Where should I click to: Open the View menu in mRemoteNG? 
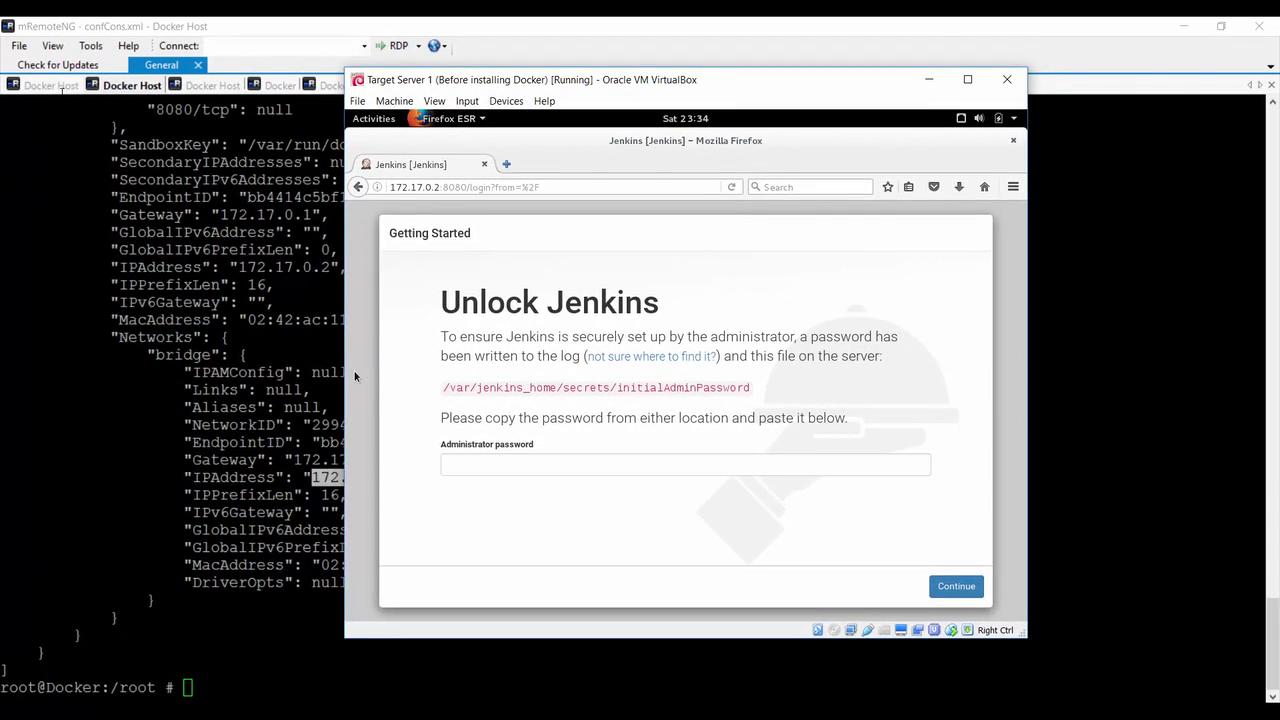point(52,46)
